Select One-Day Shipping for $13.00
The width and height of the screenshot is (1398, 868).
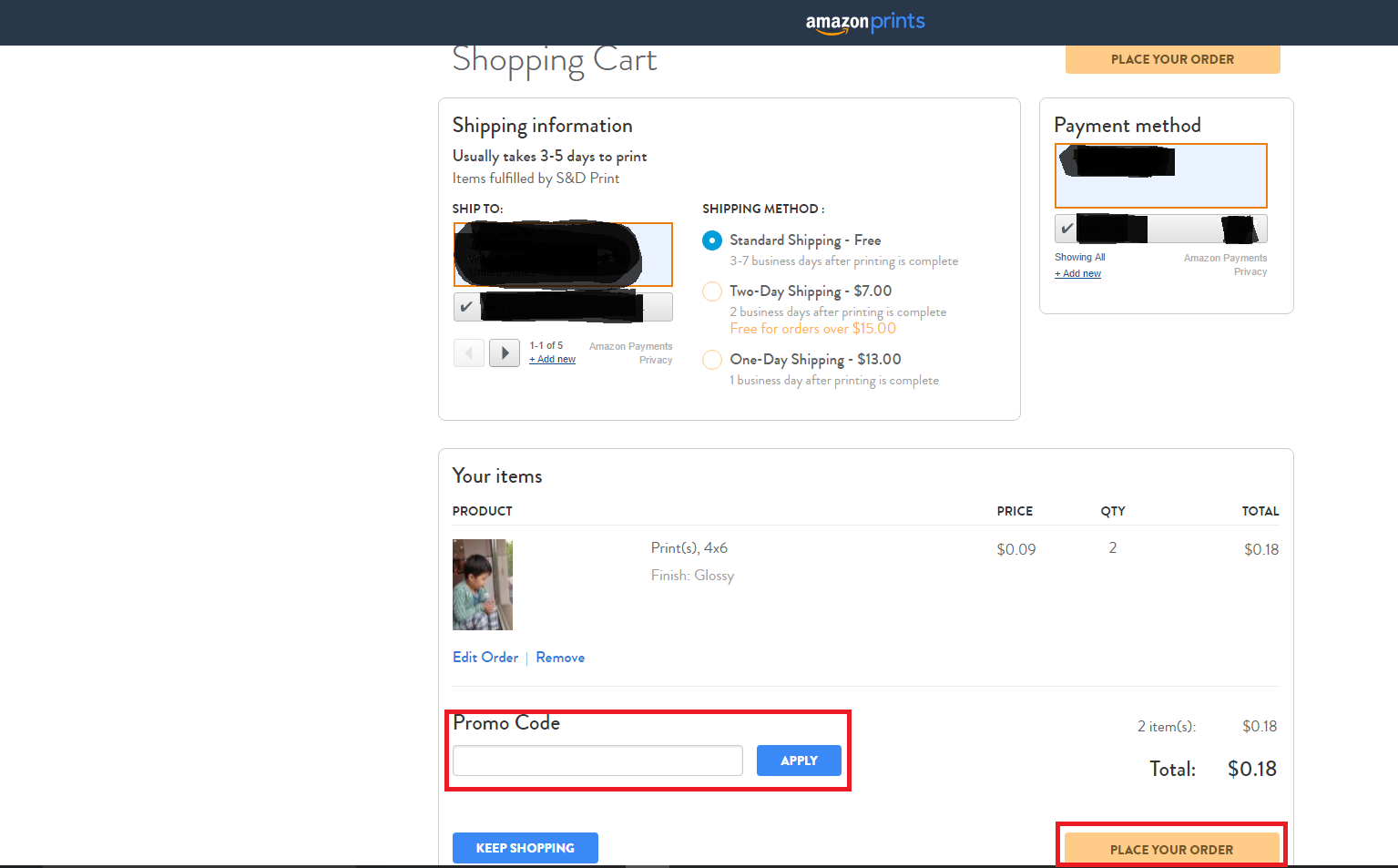pyautogui.click(x=712, y=360)
